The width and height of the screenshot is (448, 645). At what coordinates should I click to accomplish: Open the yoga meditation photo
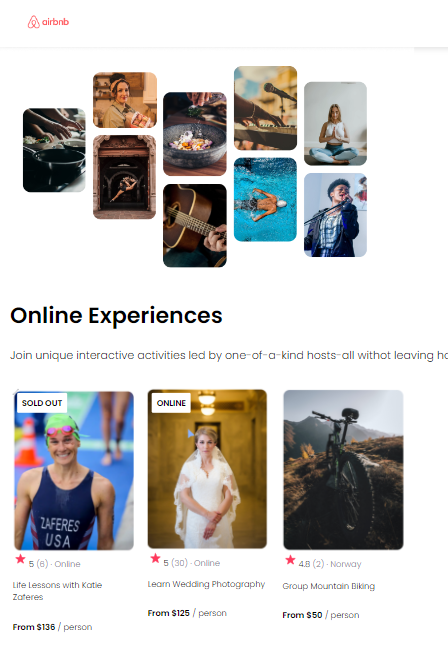pyautogui.click(x=335, y=124)
